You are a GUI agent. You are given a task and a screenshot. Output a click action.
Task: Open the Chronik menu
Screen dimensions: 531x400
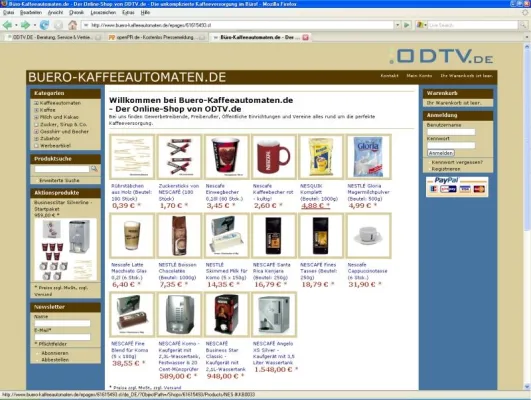coord(76,13)
